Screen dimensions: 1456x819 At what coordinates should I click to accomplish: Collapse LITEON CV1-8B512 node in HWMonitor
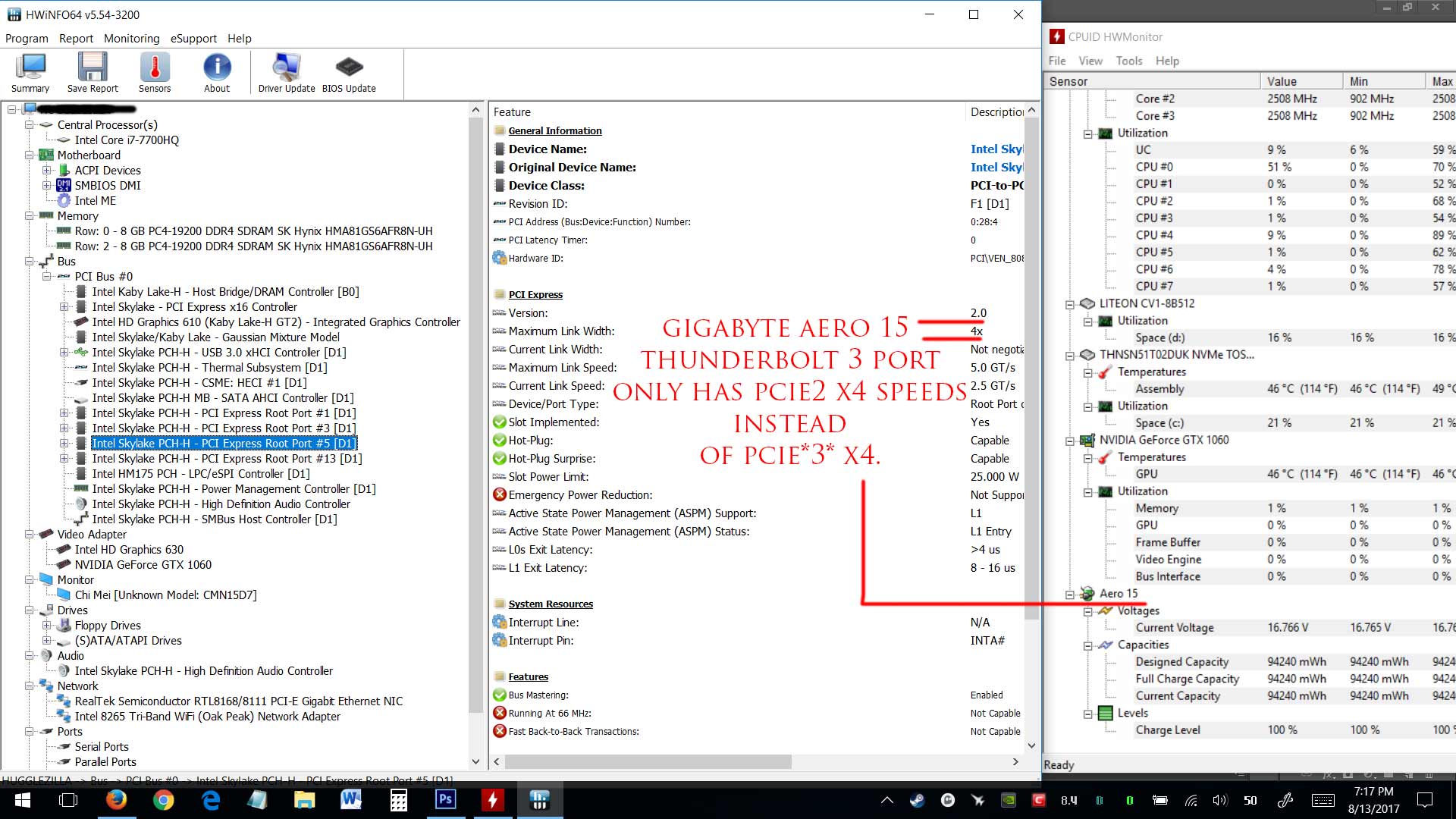pos(1070,304)
